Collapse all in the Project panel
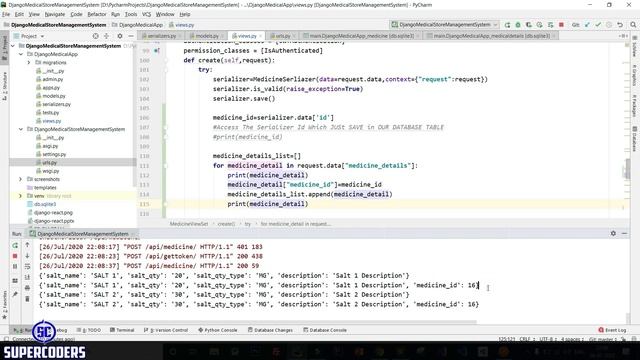Image resolution: width=640 pixels, height=360 pixels. click(x=107, y=36)
